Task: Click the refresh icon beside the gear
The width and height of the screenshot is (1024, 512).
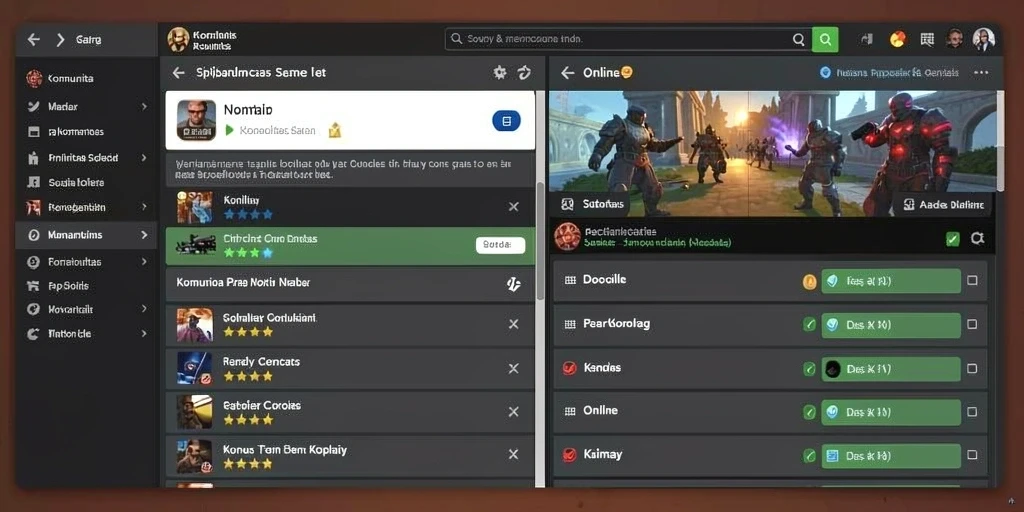Action: 524,72
